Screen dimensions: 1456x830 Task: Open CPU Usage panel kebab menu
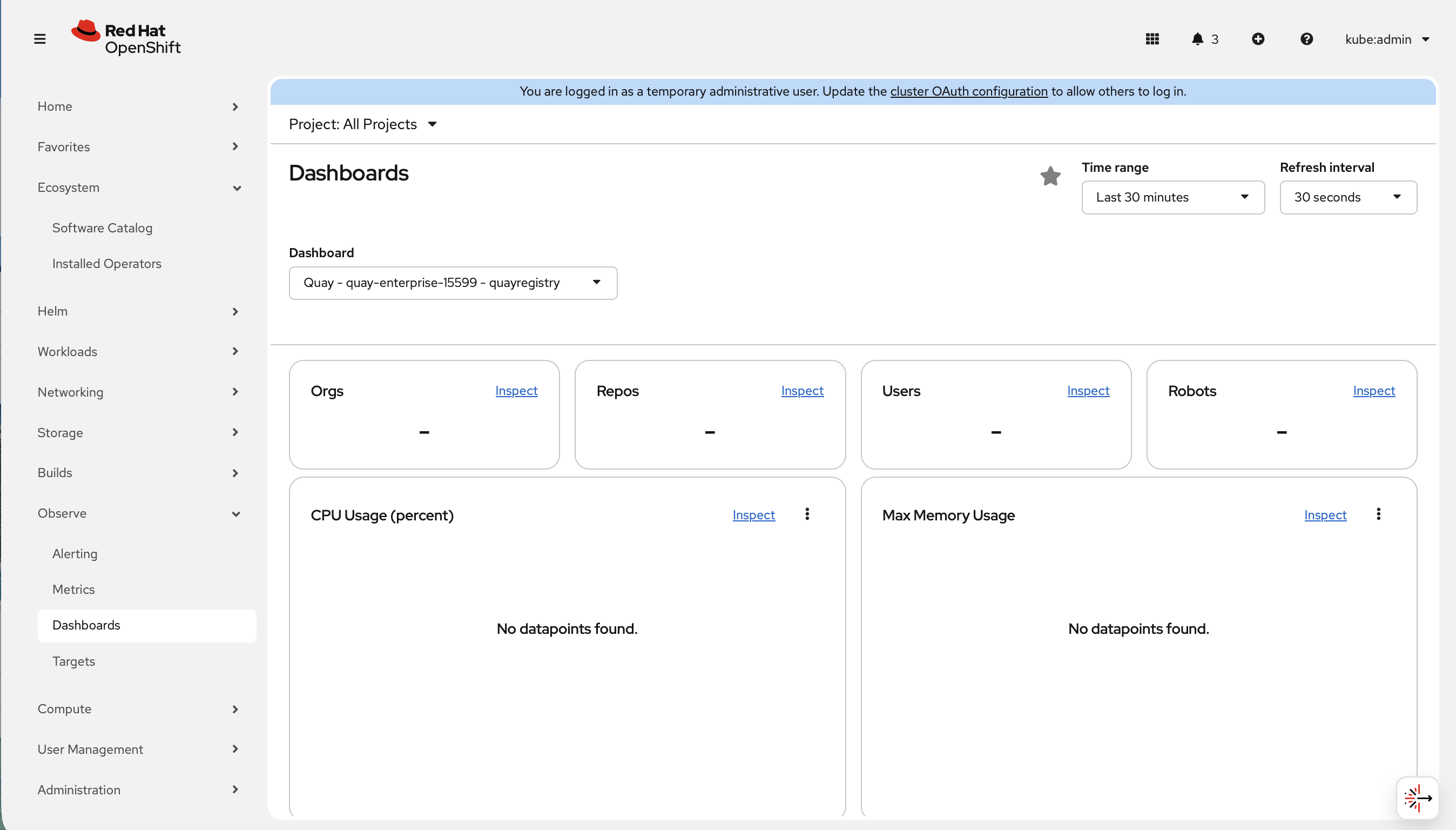pyautogui.click(x=807, y=514)
